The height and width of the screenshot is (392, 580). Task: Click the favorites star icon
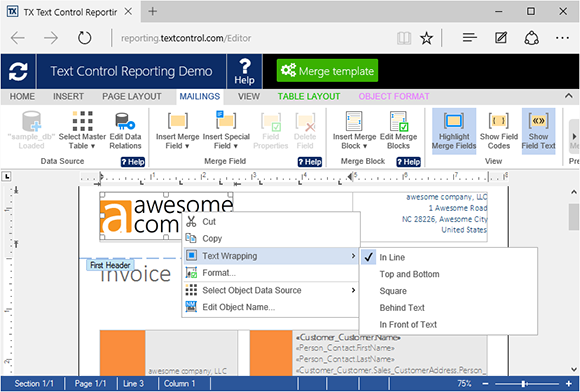[x=426, y=38]
